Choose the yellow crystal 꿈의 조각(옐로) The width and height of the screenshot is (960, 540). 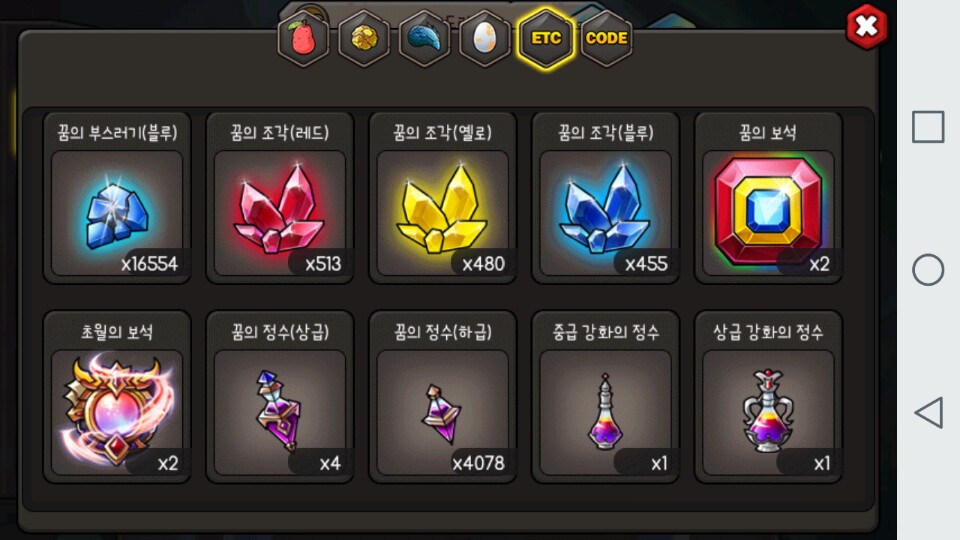443,198
